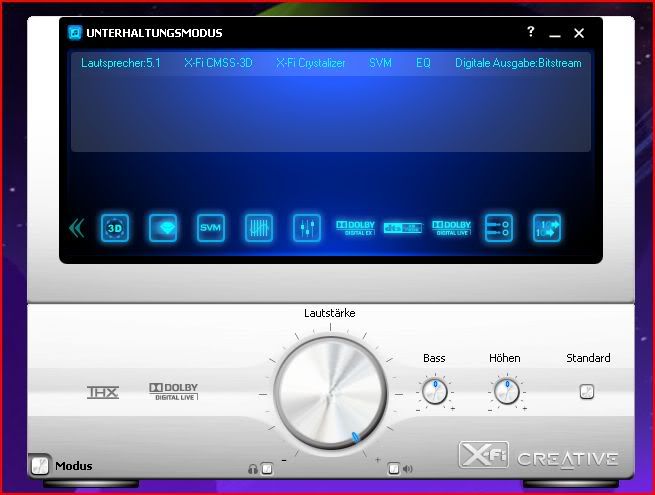This screenshot has height=495, width=655.
Task: Open the mixer faders icon
Action: point(307,228)
